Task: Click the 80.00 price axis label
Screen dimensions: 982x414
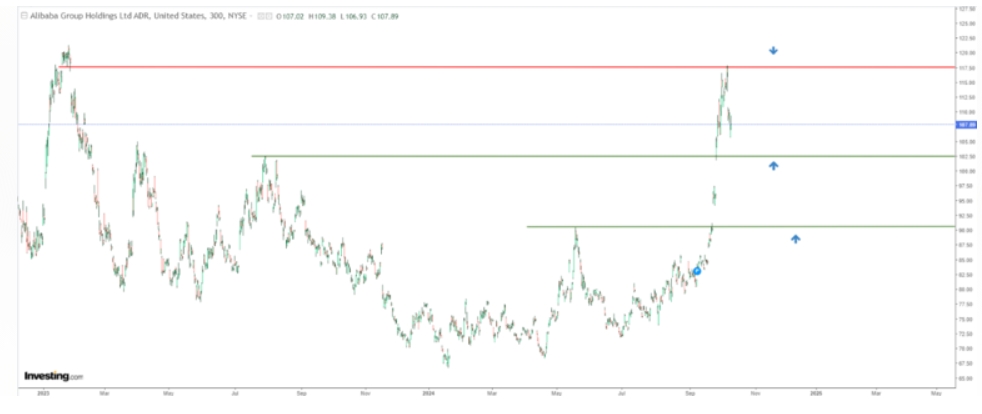Action: click(968, 289)
